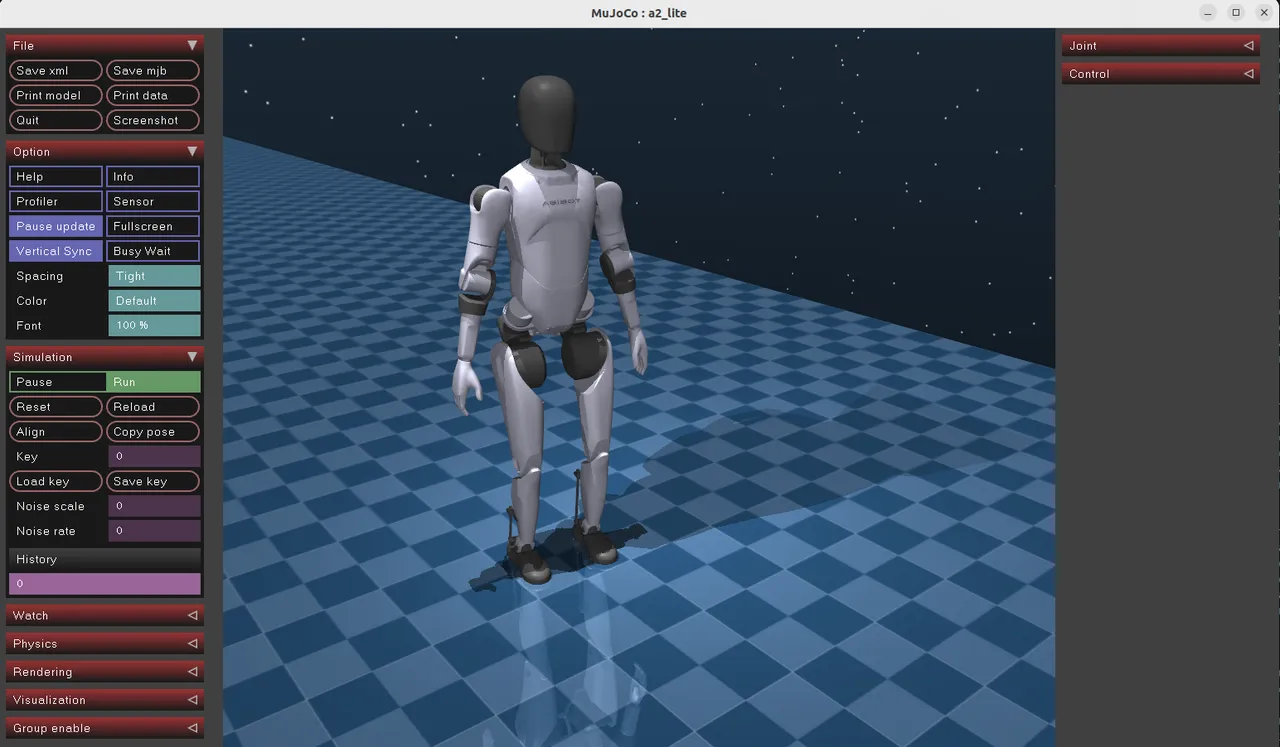Screen dimensions: 1280x747
Task: Change the Spacing value Tight
Action: [x=154, y=276]
